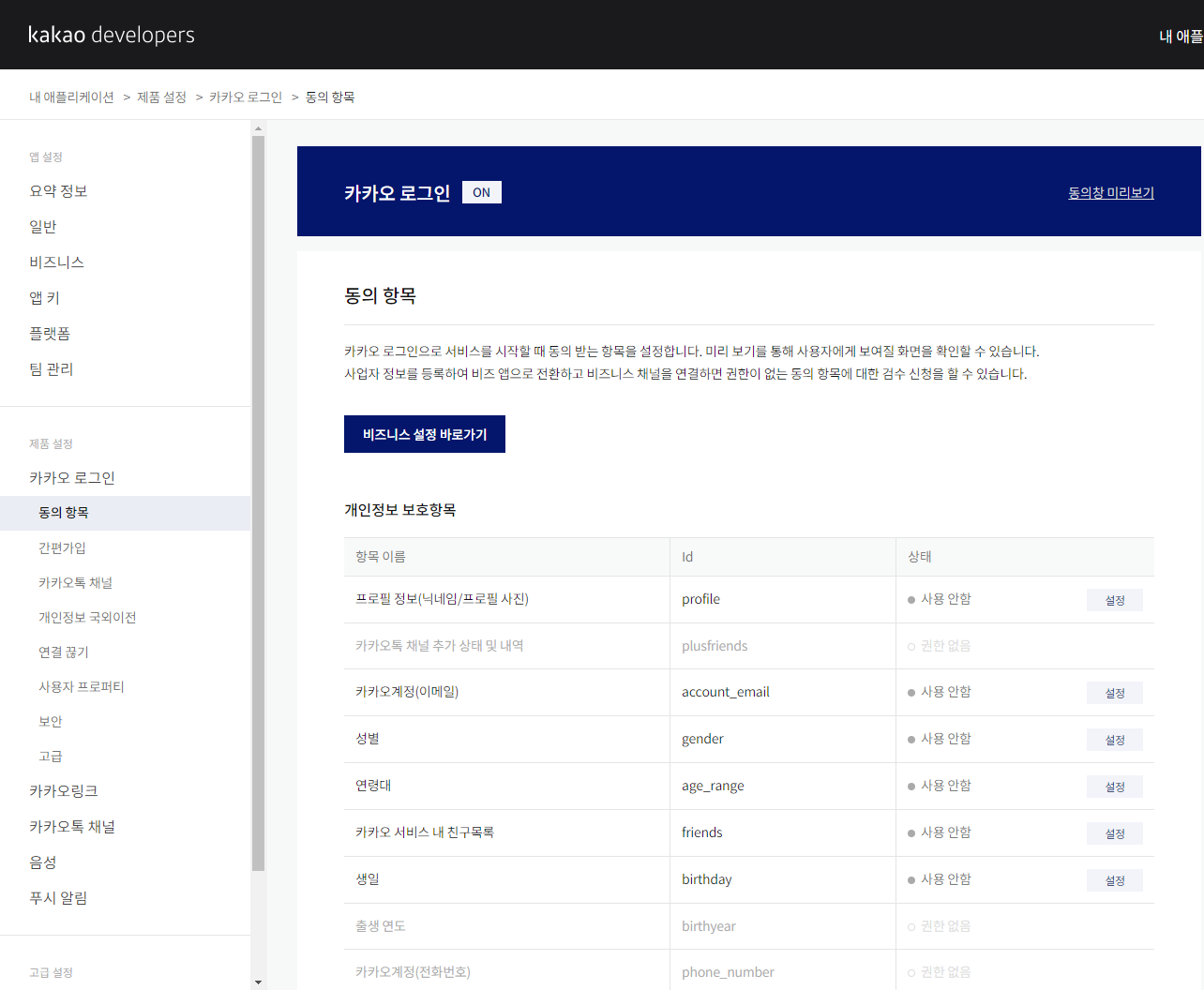Click the kakao developers logo

[112, 35]
